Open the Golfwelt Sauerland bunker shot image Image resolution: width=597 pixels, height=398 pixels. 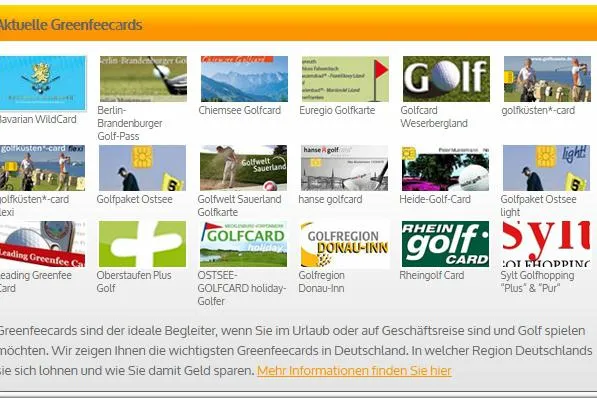click(x=243, y=168)
